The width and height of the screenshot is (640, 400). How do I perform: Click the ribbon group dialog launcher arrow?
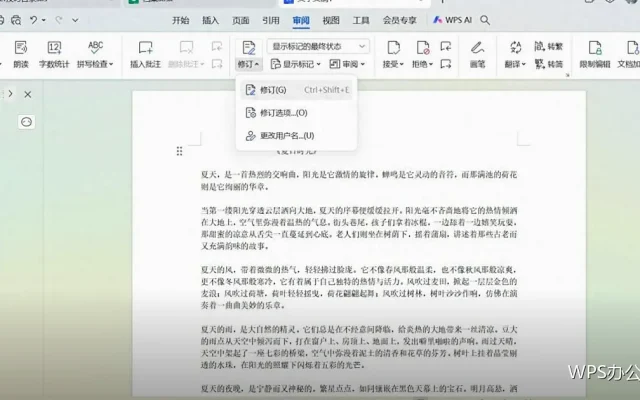click(567, 75)
